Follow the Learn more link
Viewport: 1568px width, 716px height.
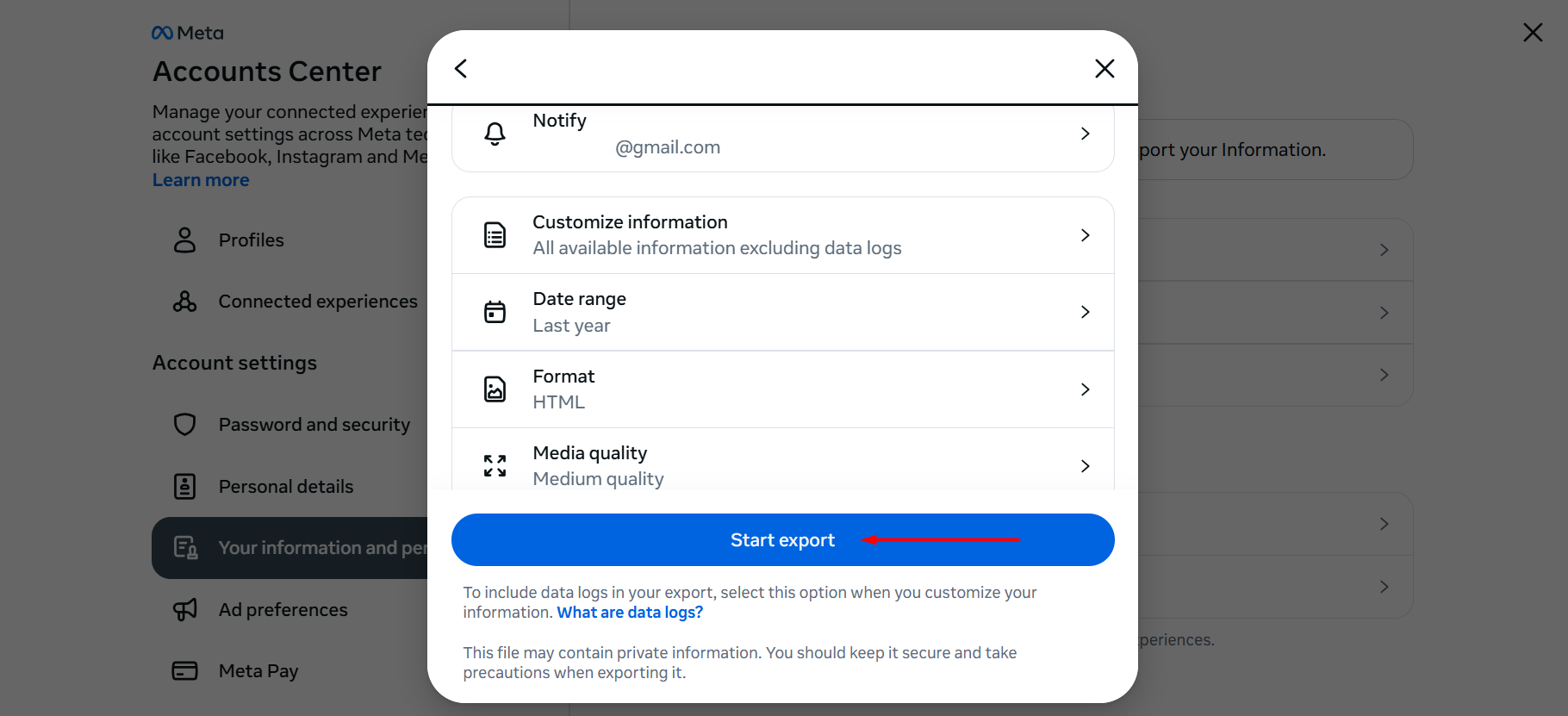point(201,180)
